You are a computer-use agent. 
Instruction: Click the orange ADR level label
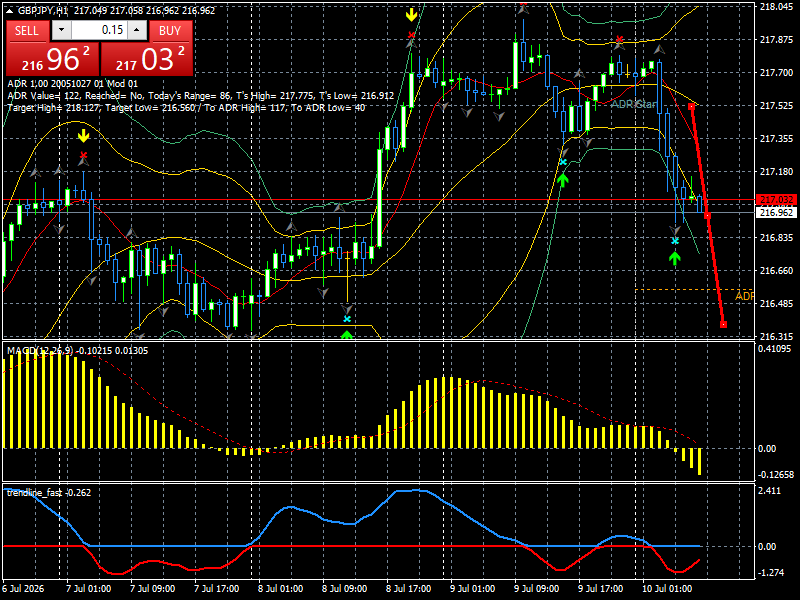(744, 296)
